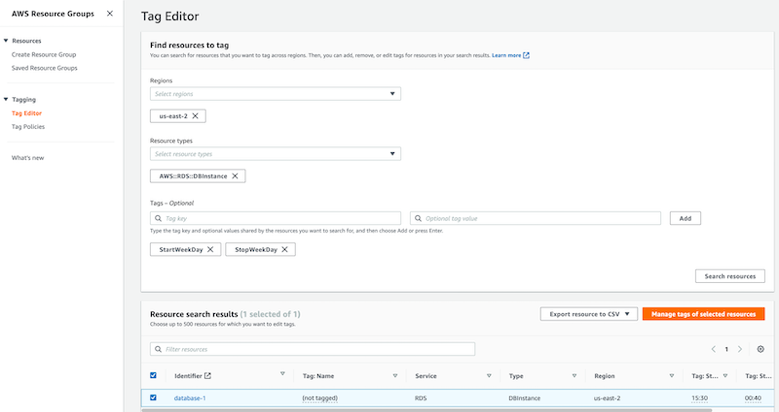
Task: Open Export resource to CSV dropdown
Action: 589,314
